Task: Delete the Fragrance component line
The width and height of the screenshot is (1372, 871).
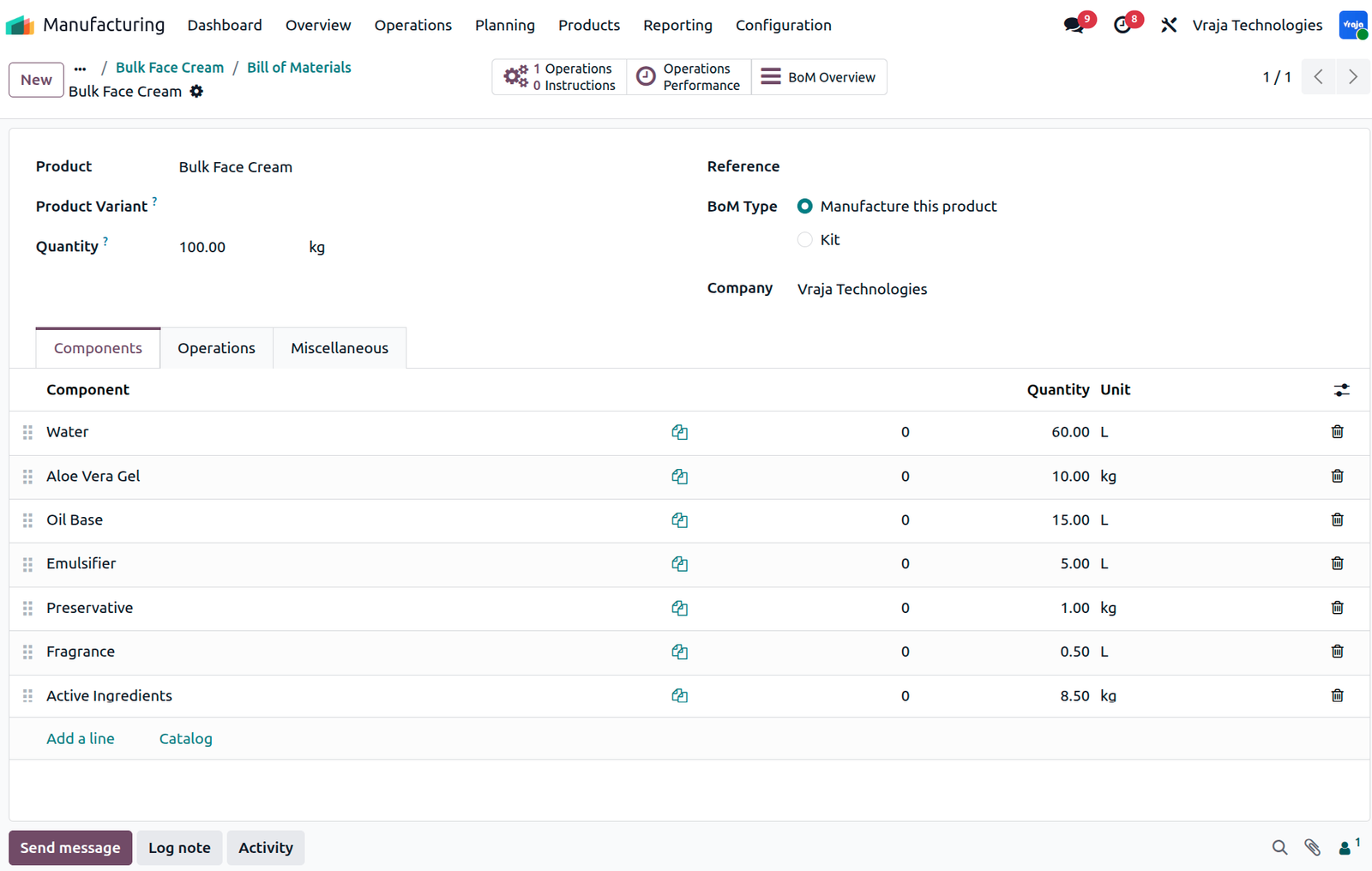Action: click(1337, 652)
